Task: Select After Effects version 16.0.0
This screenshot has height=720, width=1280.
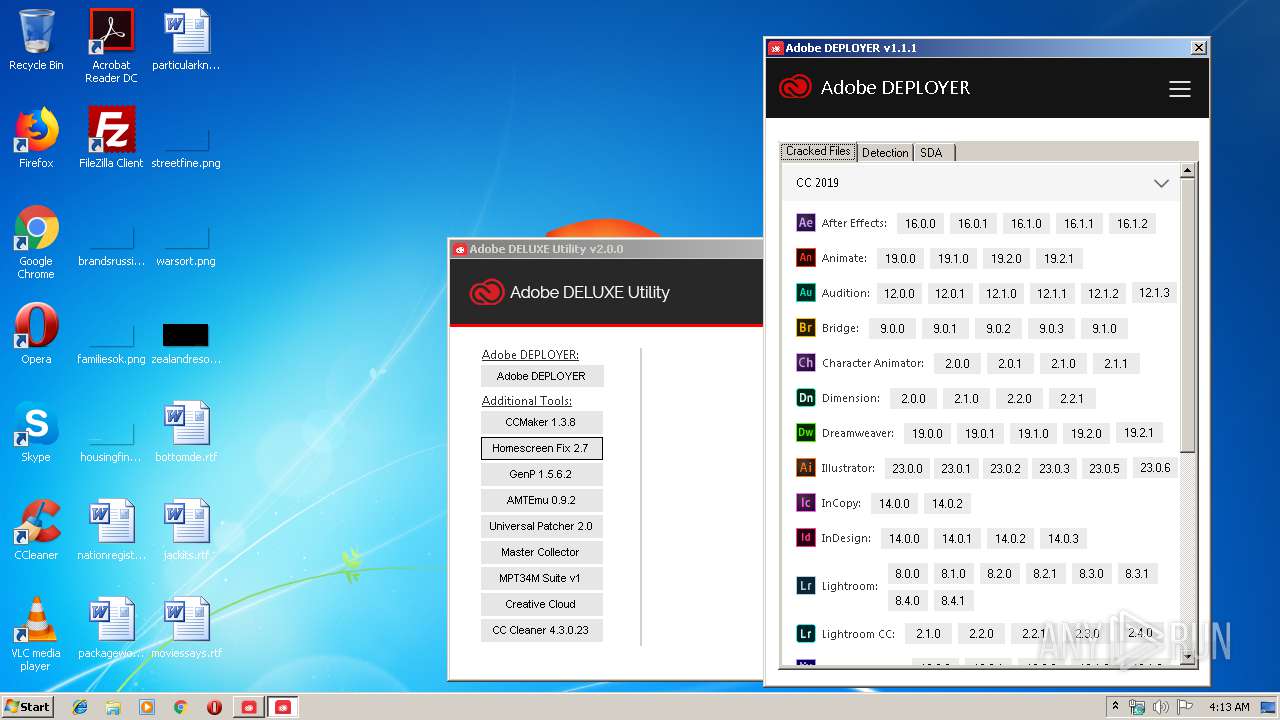Action: (920, 224)
